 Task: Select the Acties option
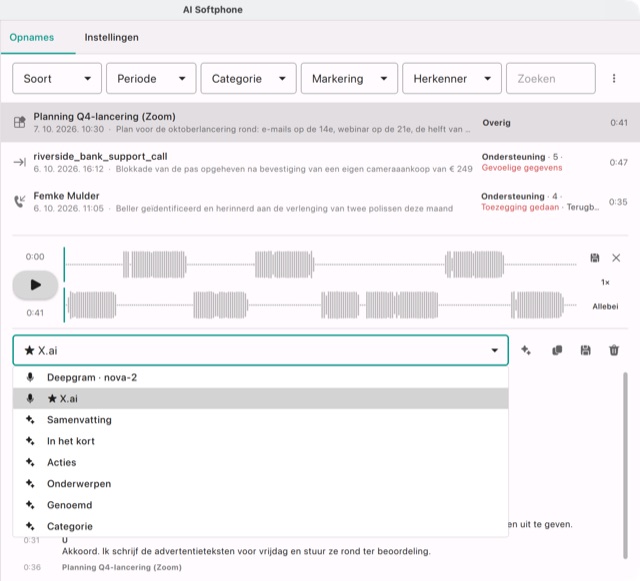(260, 462)
